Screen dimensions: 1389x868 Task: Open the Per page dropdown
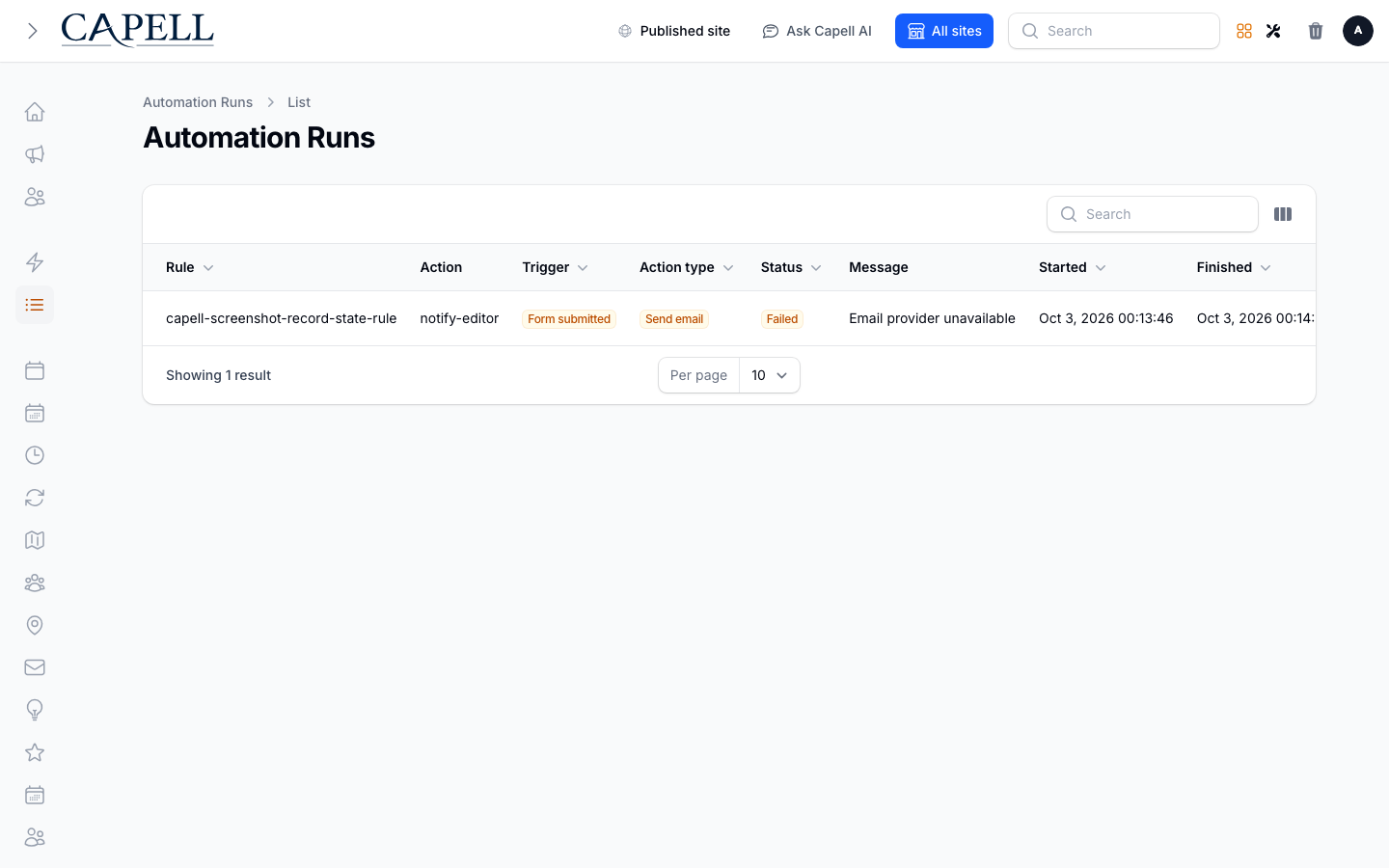coord(770,375)
